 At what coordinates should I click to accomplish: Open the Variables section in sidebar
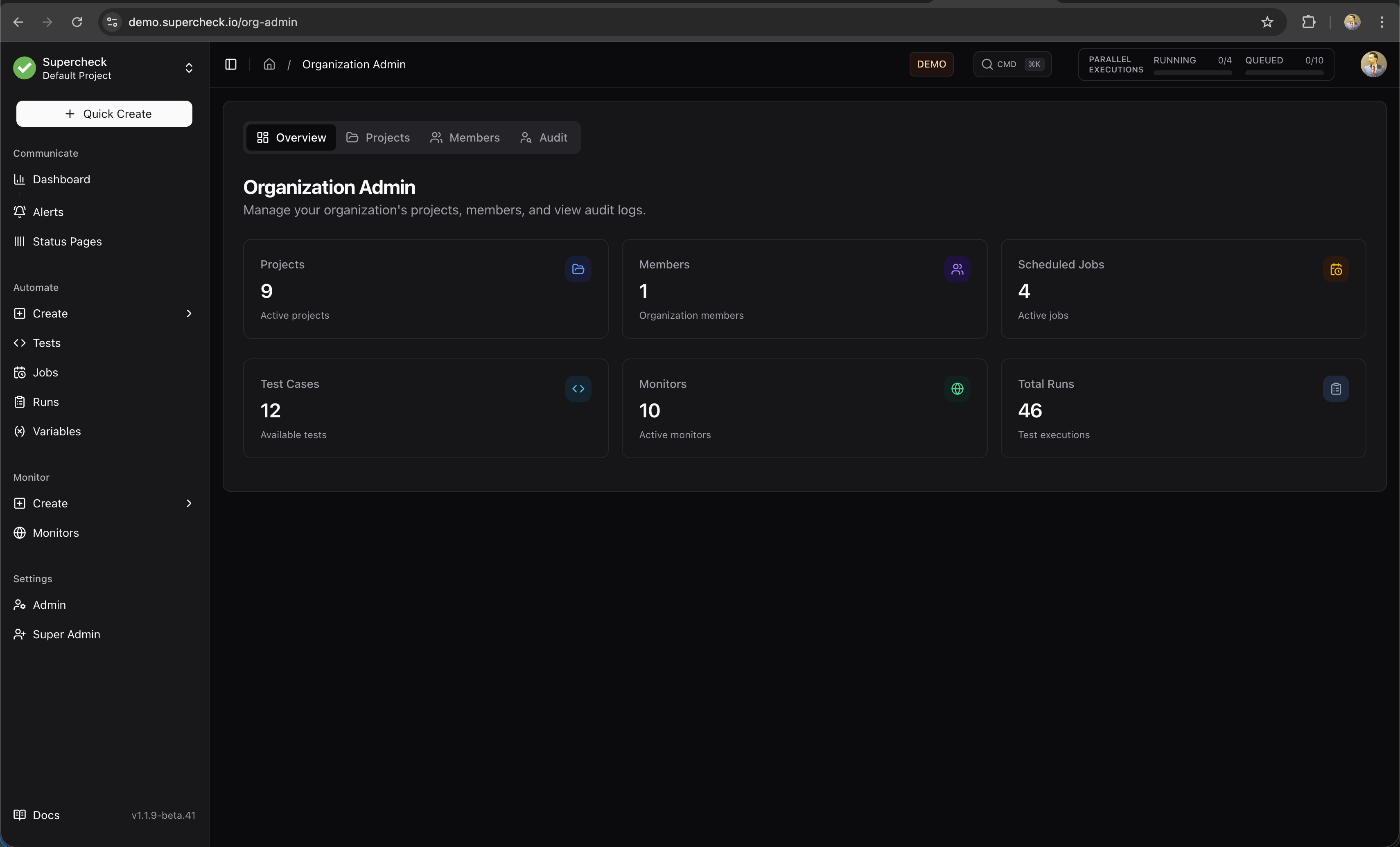[x=57, y=431]
